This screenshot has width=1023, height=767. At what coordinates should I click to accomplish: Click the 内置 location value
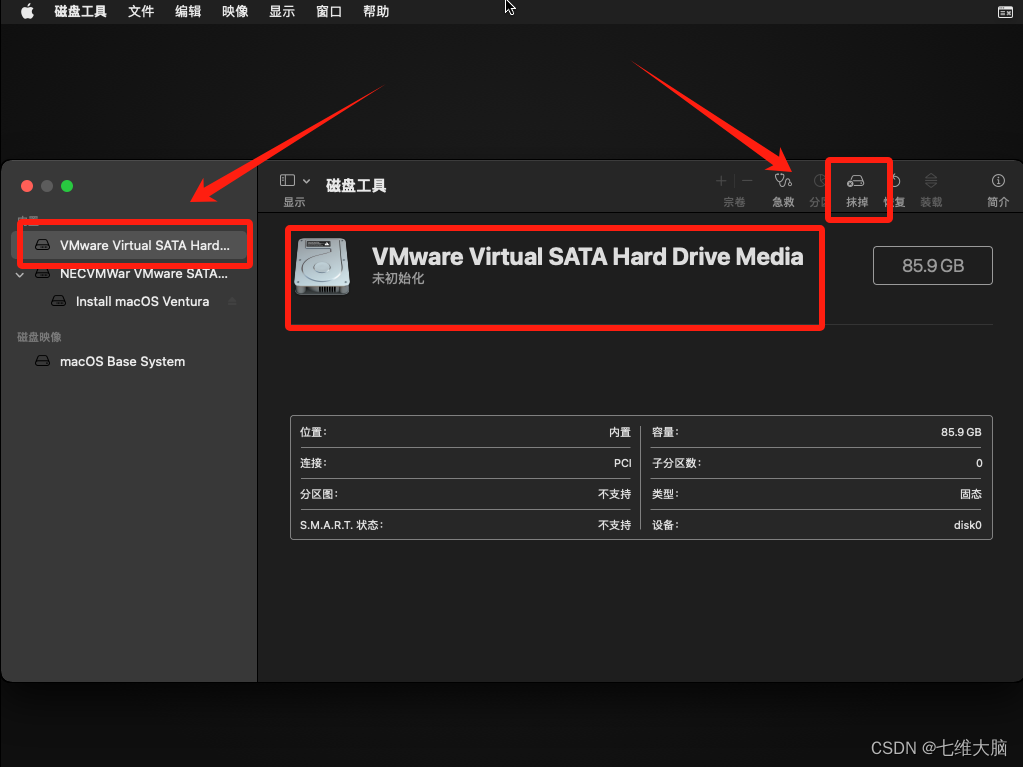tap(620, 432)
